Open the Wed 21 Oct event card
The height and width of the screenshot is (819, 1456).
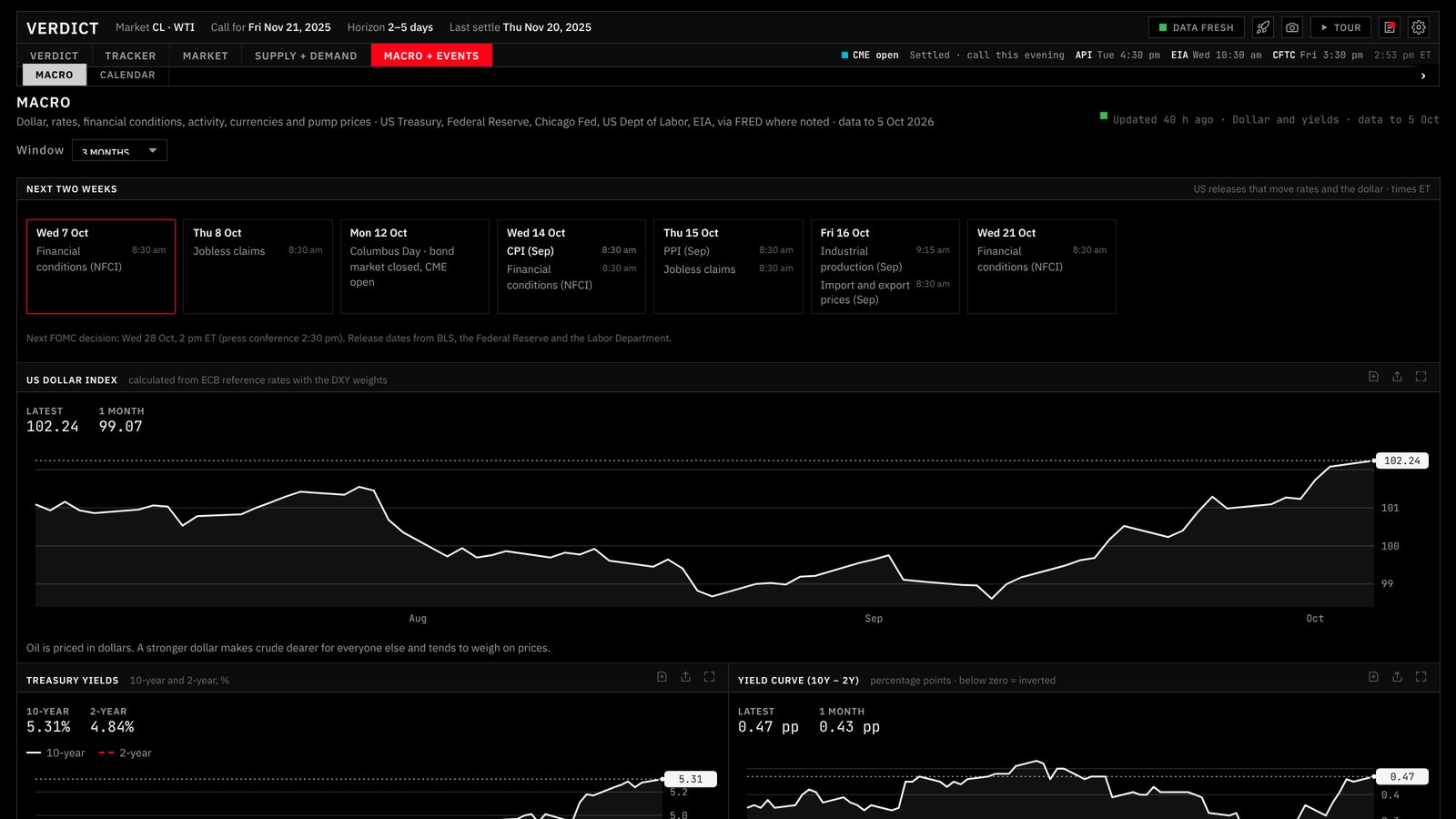(1042, 267)
